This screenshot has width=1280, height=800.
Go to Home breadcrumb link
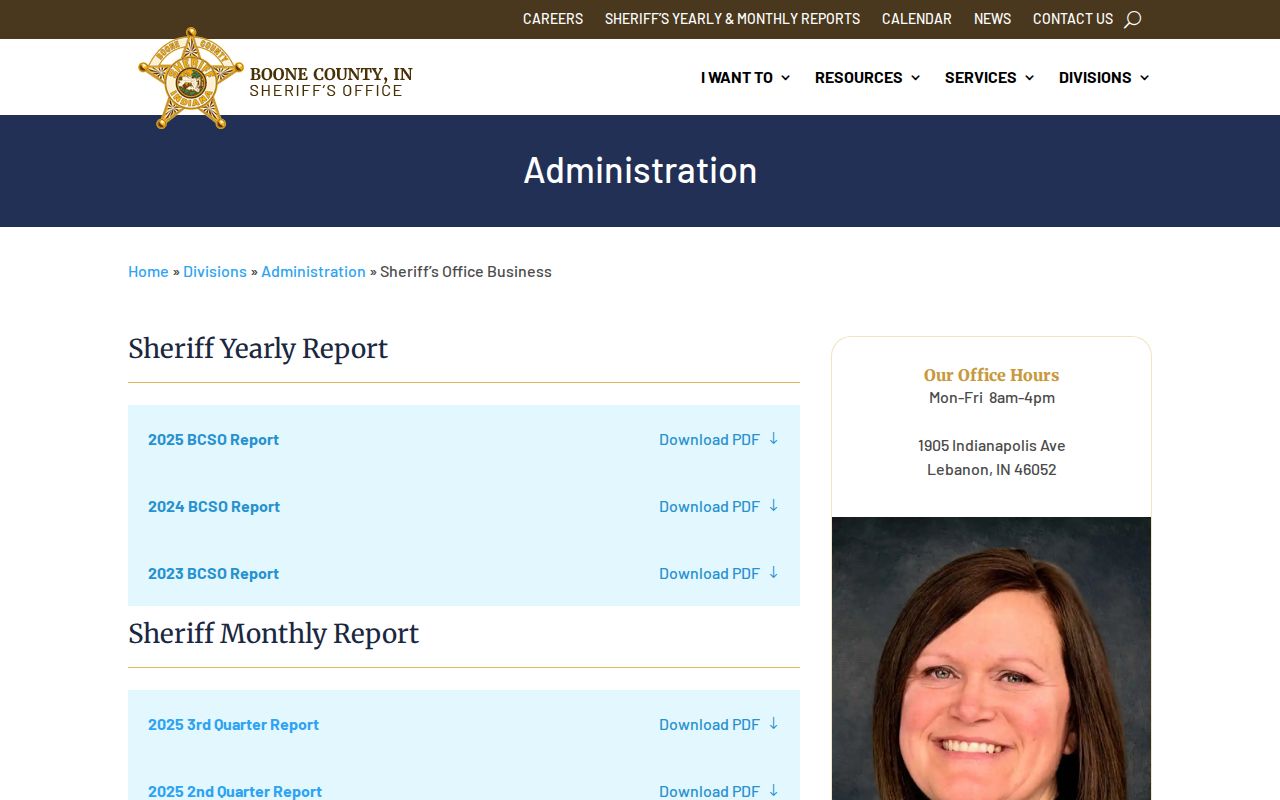(x=148, y=271)
